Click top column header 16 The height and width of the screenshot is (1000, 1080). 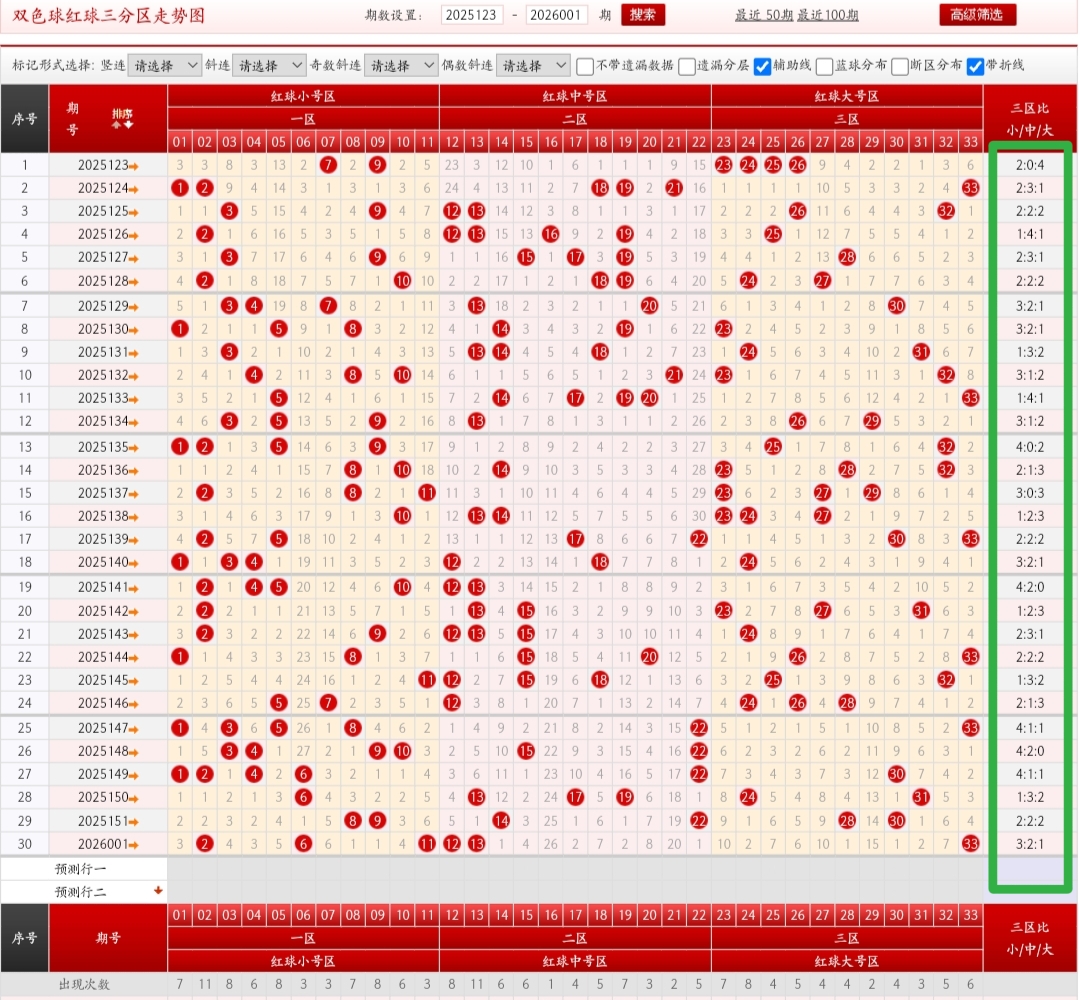[550, 142]
